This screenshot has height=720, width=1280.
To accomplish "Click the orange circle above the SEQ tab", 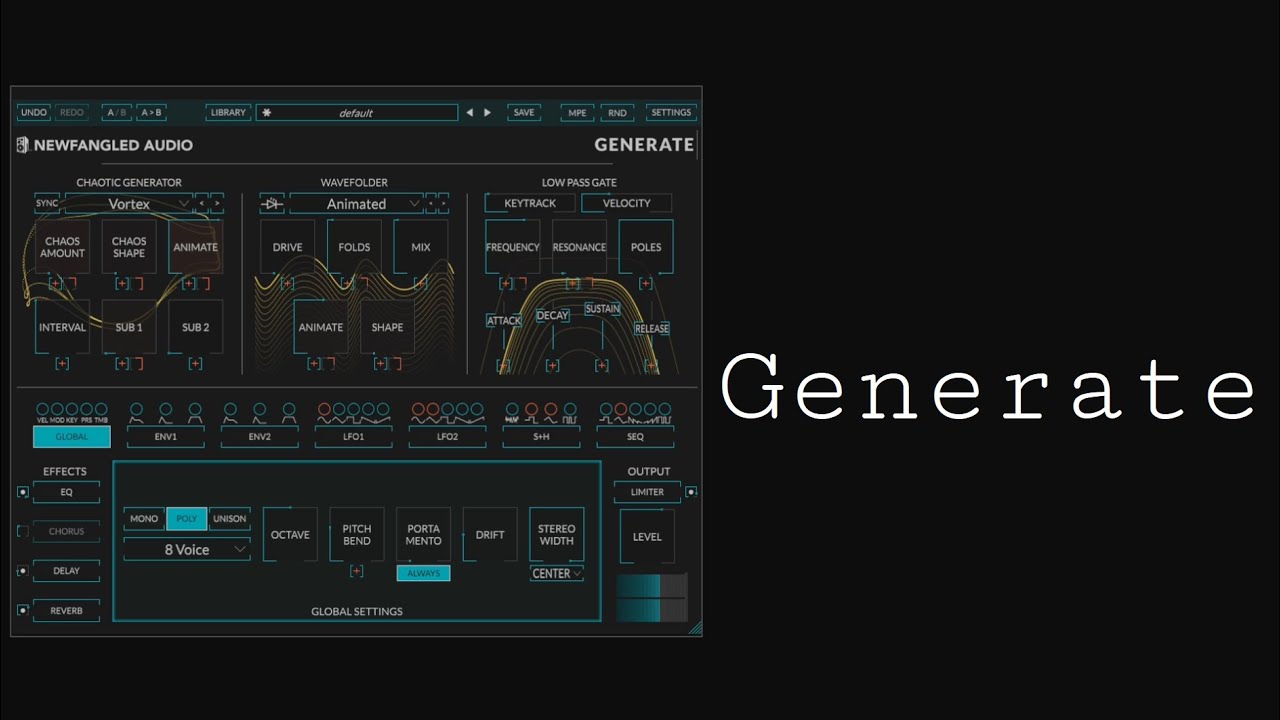I will [620, 410].
